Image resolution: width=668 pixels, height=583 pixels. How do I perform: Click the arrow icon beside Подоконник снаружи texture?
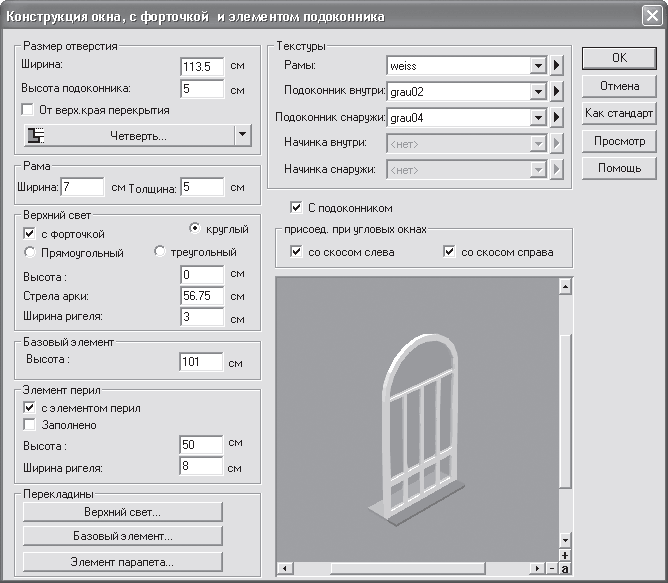pyautogui.click(x=556, y=117)
